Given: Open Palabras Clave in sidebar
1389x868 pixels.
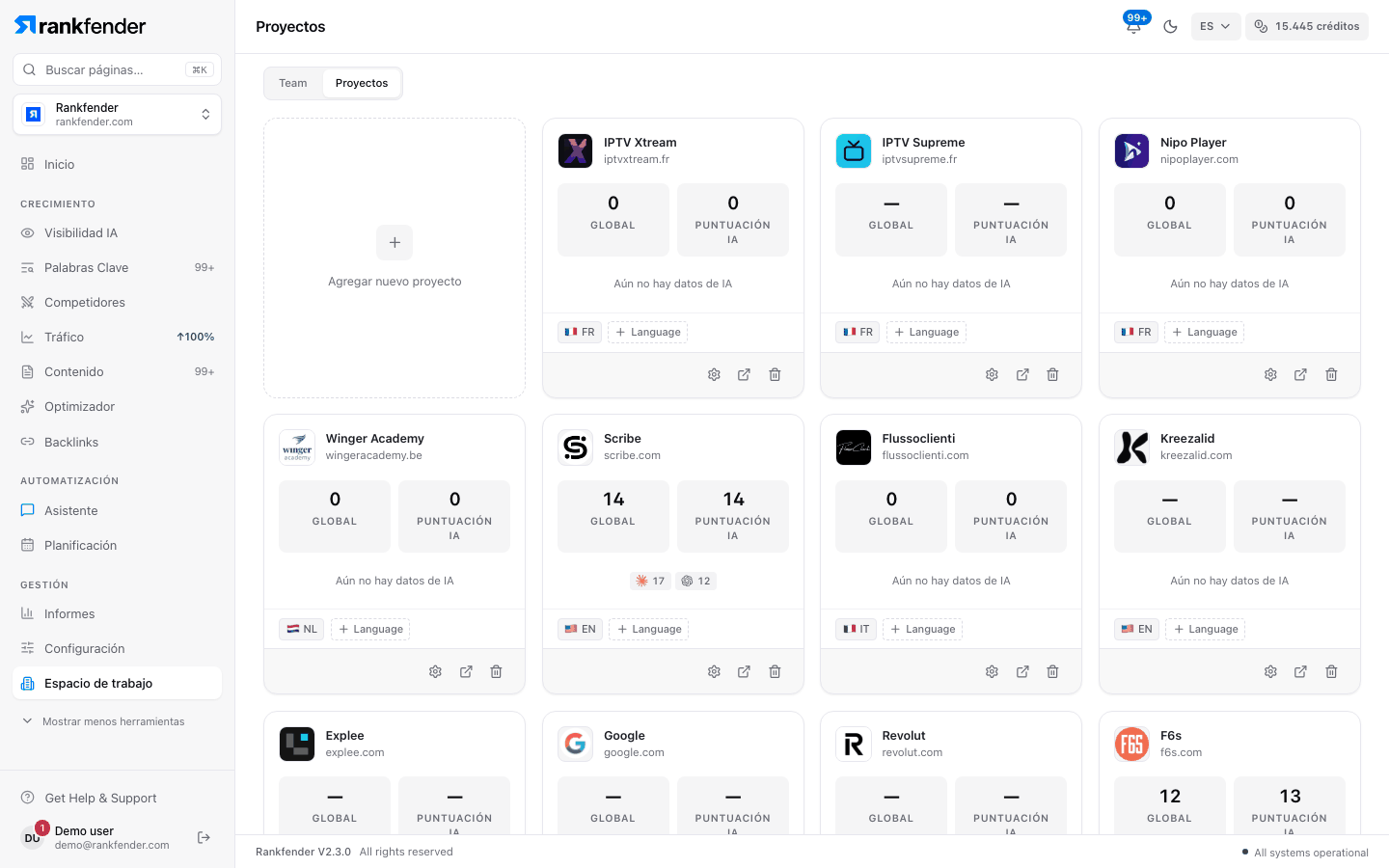Looking at the screenshot, I should coord(118,267).
